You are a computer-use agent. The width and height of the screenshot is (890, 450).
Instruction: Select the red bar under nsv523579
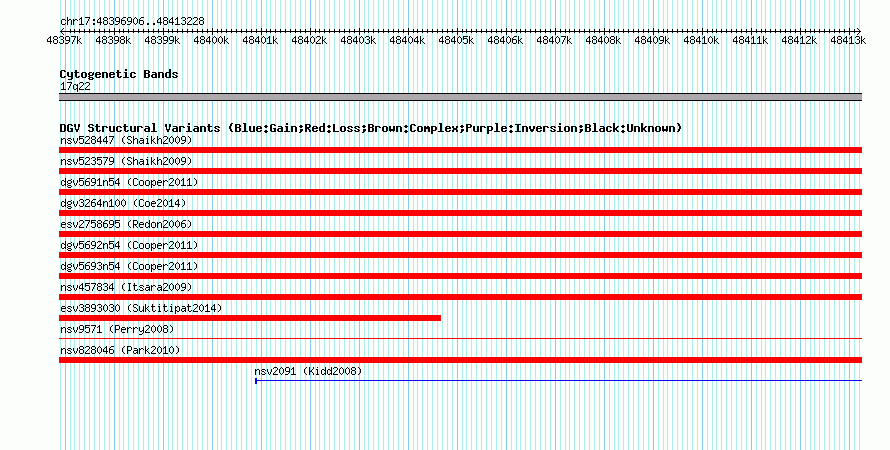point(460,171)
